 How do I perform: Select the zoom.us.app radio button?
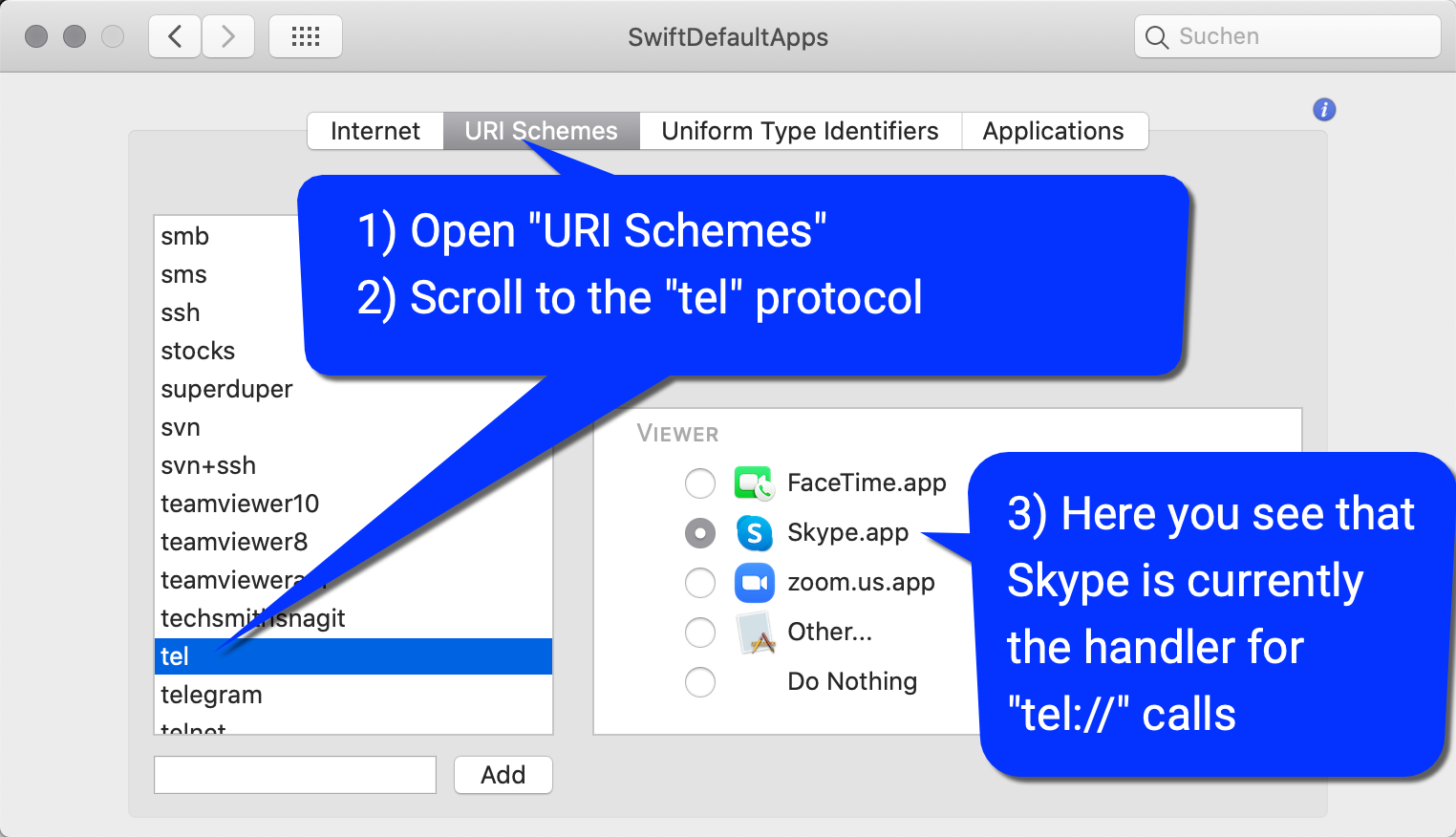pos(700,583)
